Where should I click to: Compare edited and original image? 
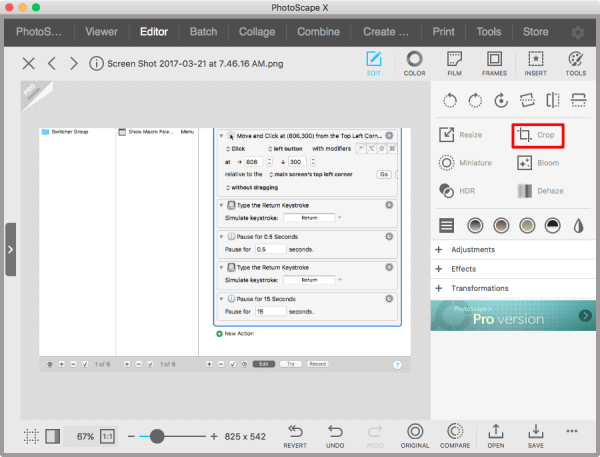(455, 436)
